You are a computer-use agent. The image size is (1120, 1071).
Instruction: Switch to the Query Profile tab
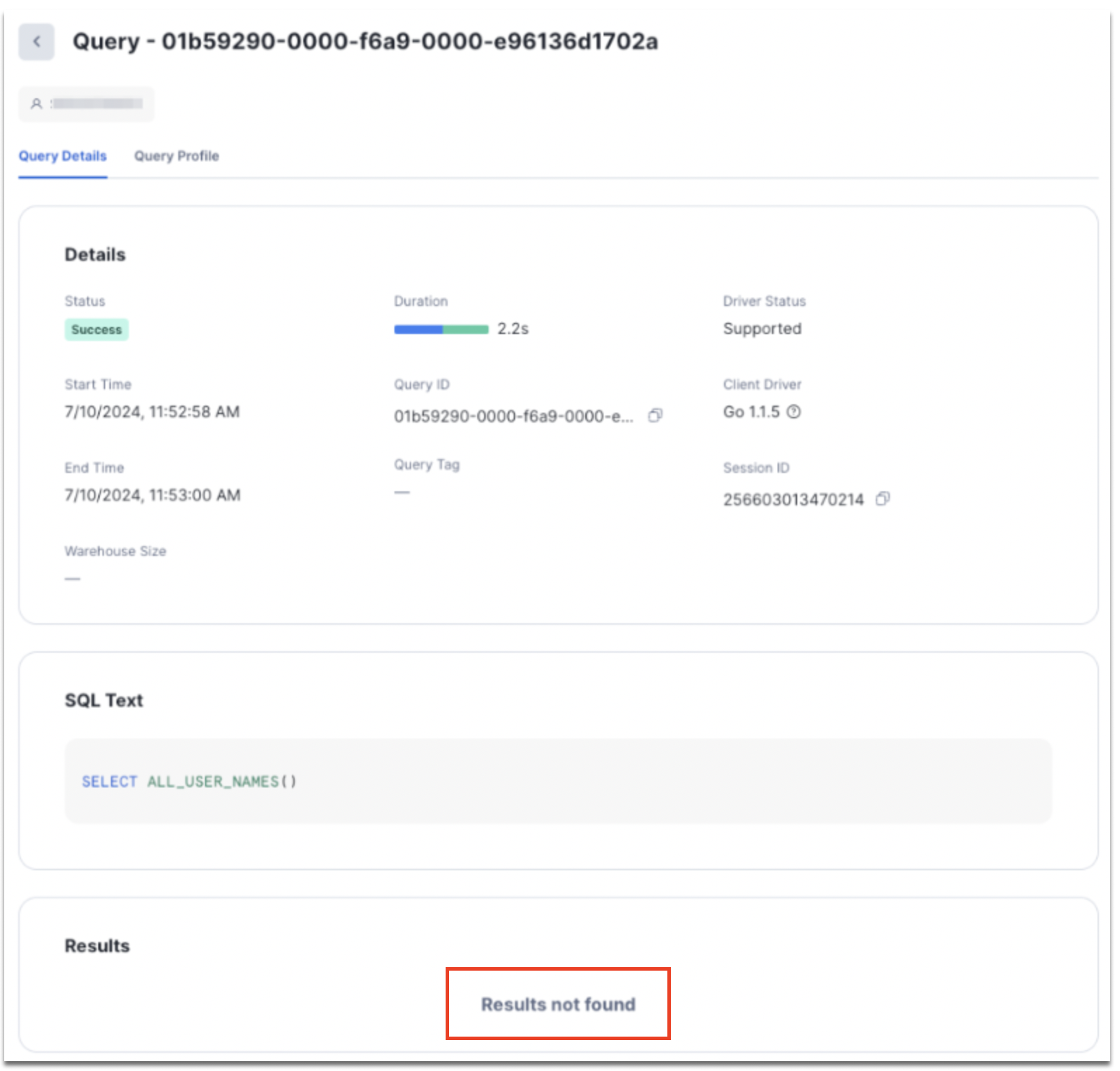coord(177,156)
